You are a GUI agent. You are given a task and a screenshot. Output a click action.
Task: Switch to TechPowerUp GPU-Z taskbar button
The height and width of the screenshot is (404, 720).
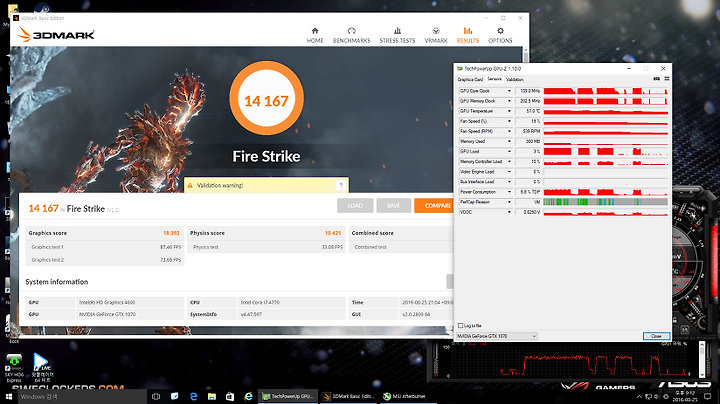tap(287, 397)
